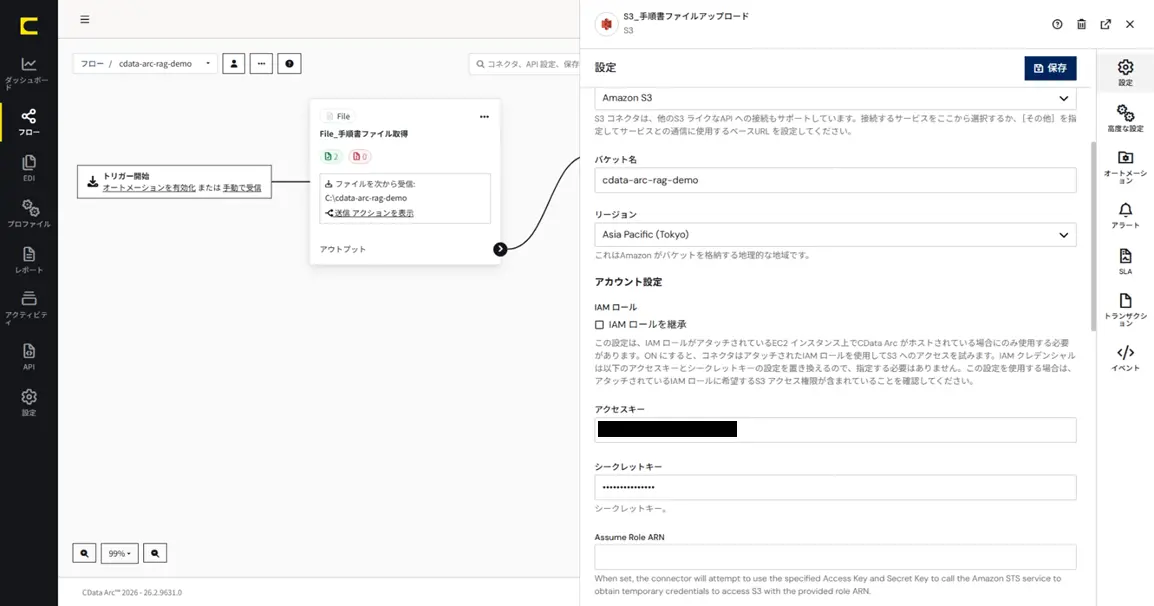Open the Amazon S3 service dropdown
This screenshot has height=606, width=1154.
pos(835,98)
